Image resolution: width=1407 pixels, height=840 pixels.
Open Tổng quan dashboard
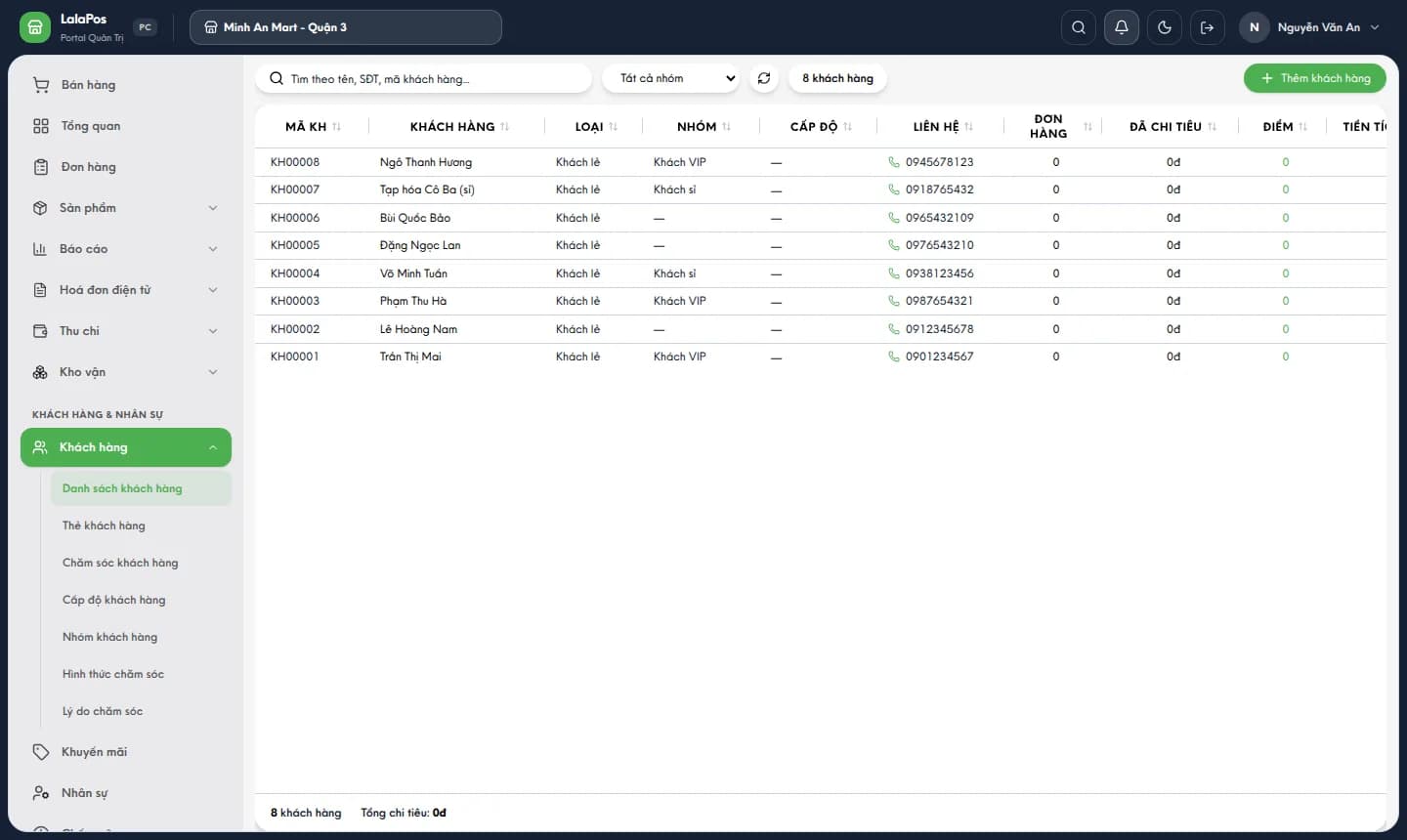pyautogui.click(x=126, y=126)
